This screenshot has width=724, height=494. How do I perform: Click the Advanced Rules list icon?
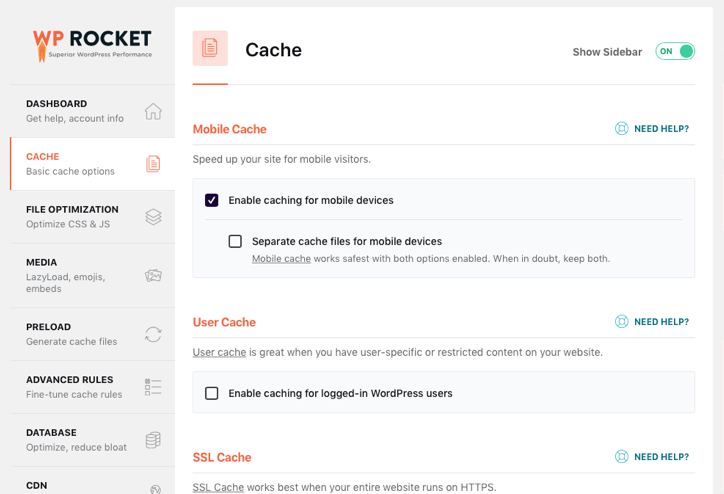(153, 387)
